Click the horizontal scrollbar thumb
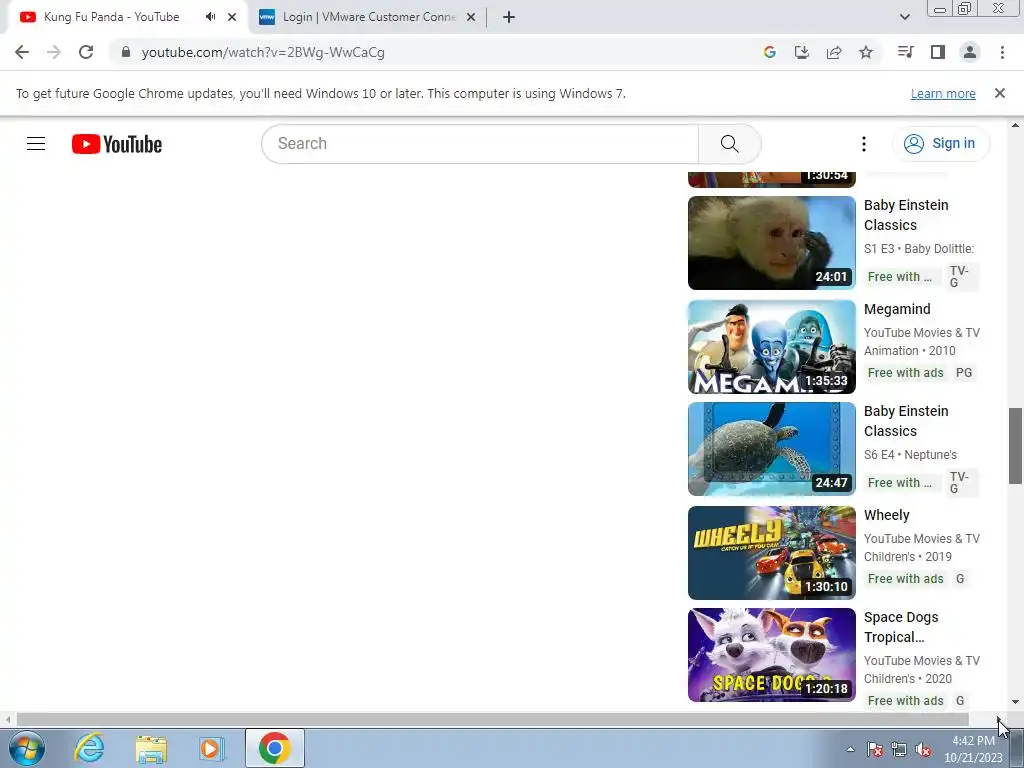1024x768 pixels. (x=492, y=719)
